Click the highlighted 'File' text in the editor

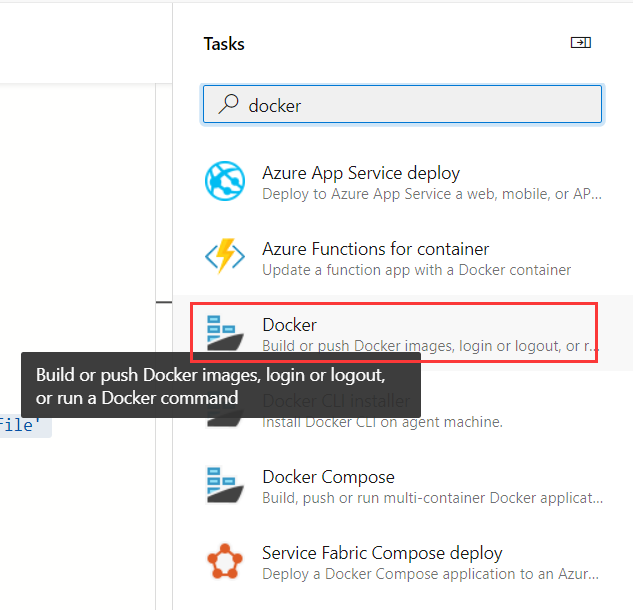[x=19, y=426]
